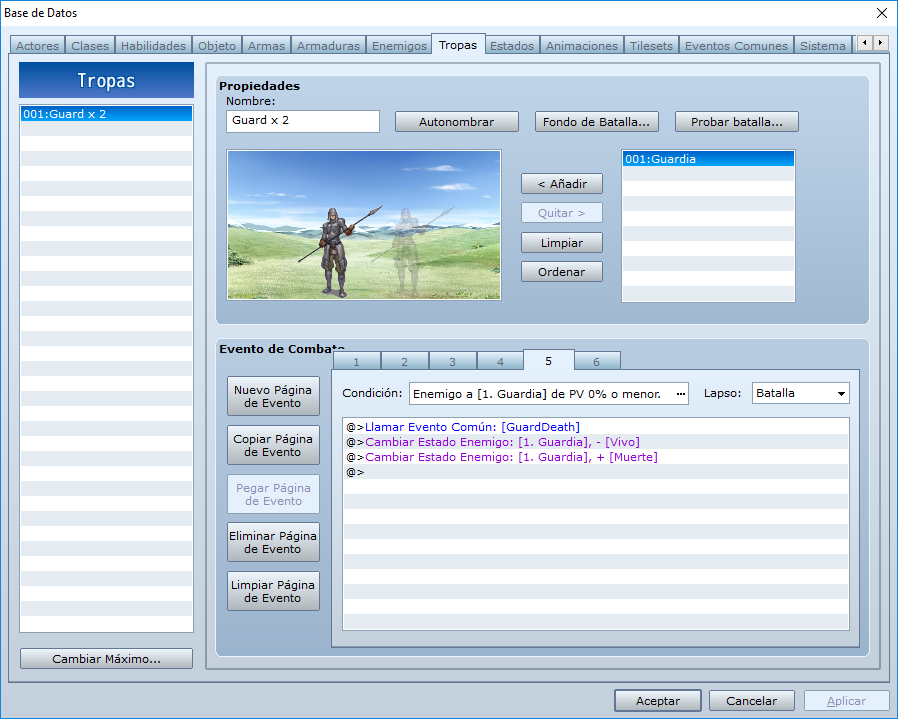Image resolution: width=898 pixels, height=719 pixels.
Task: Click Nuevo Página de Evento
Action: pyautogui.click(x=273, y=396)
